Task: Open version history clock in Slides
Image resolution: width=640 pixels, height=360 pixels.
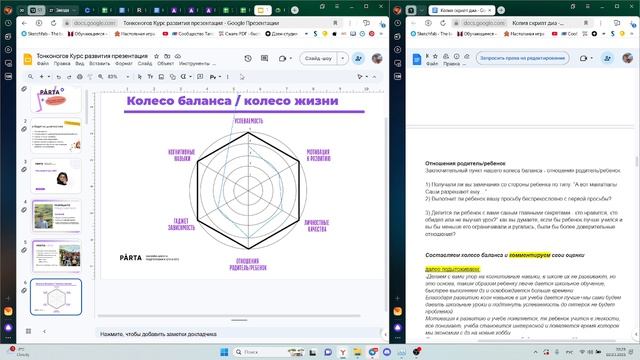Action: (x=248, y=58)
